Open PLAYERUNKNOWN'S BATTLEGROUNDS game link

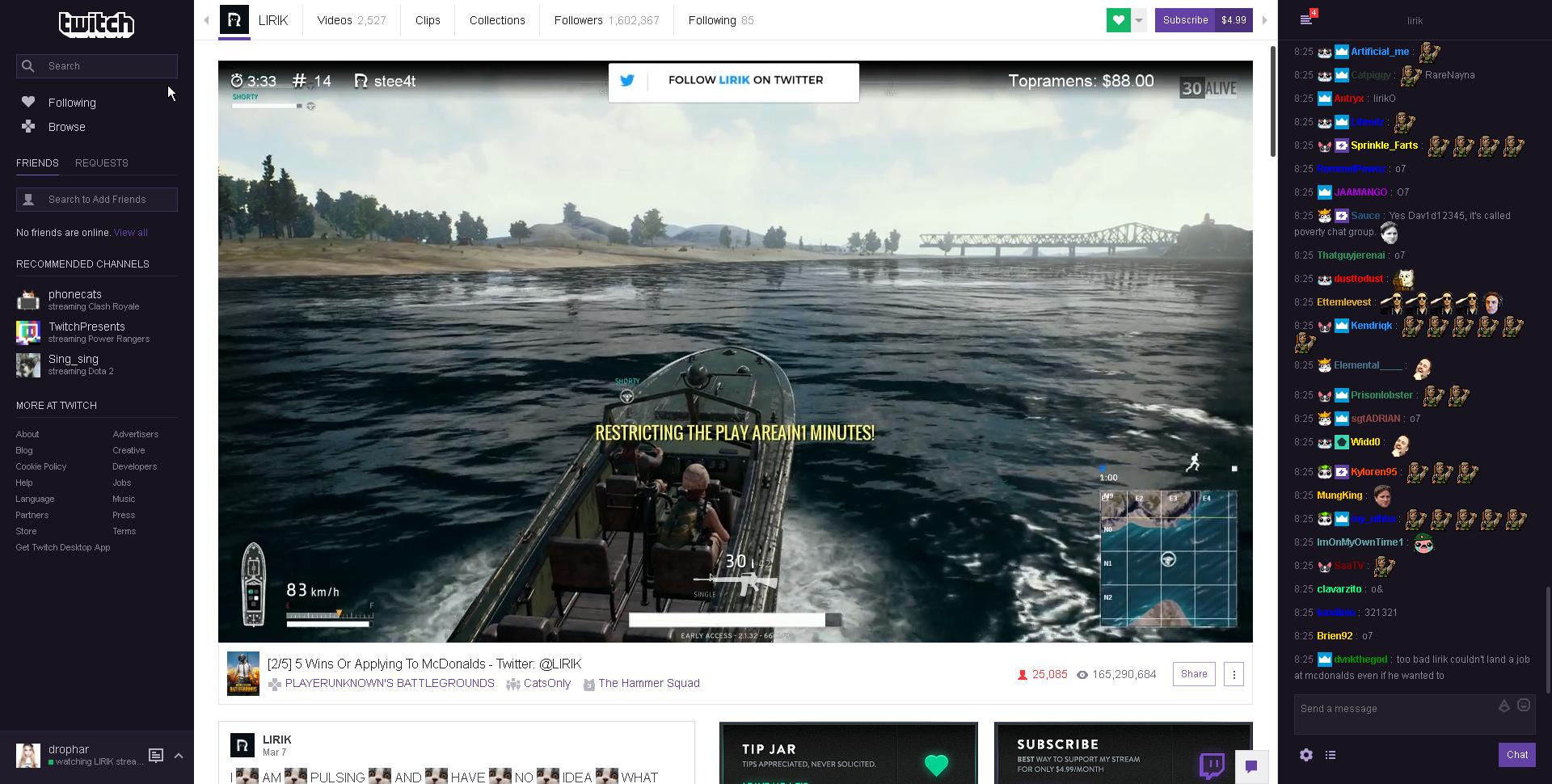click(390, 683)
